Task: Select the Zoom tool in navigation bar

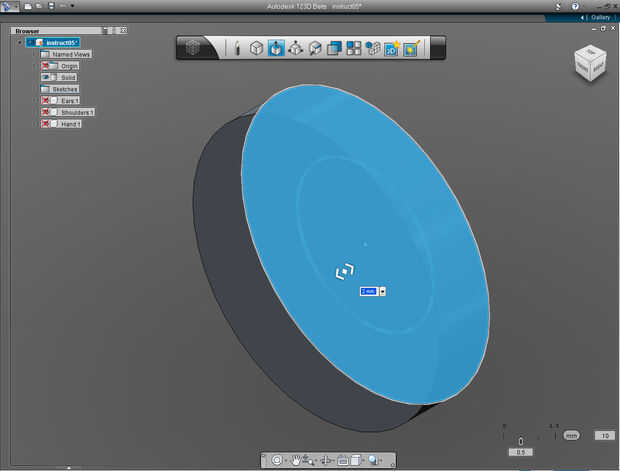Action: coord(308,460)
